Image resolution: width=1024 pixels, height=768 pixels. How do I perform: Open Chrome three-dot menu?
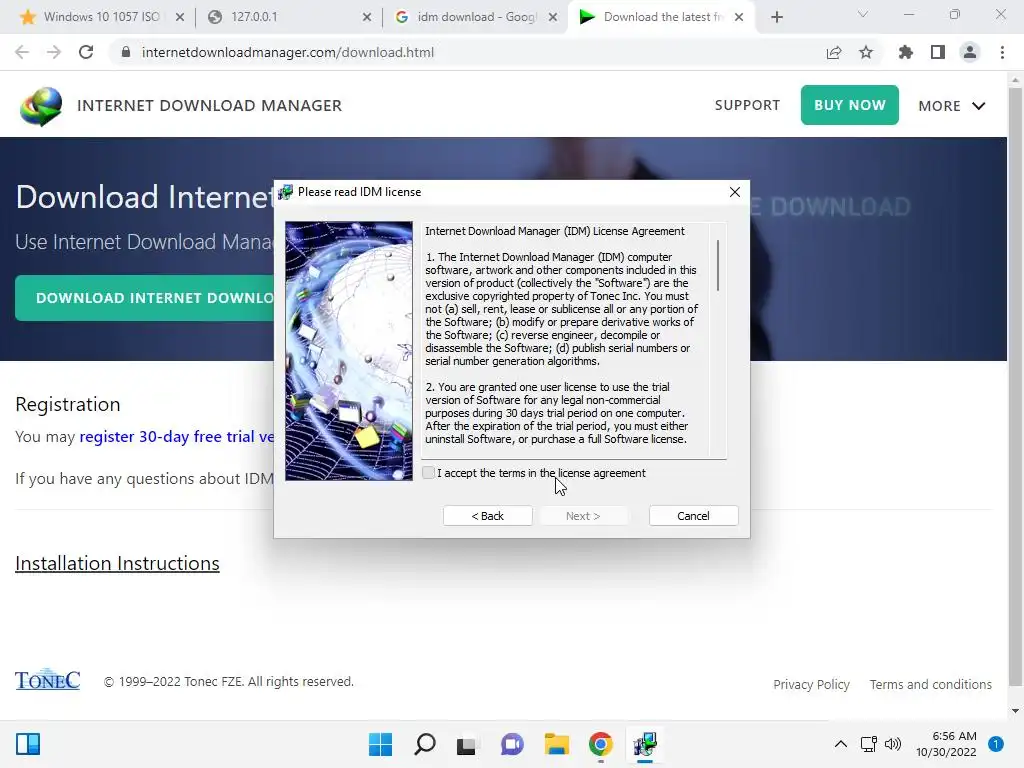pyautogui.click(x=1002, y=52)
